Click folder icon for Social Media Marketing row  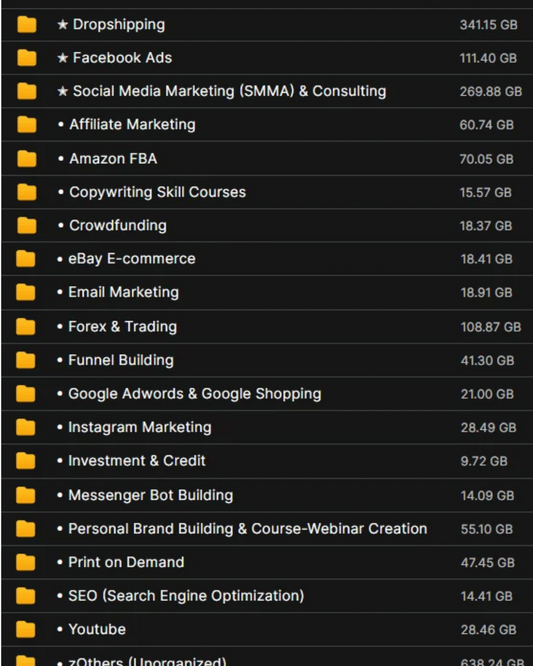click(x=27, y=91)
